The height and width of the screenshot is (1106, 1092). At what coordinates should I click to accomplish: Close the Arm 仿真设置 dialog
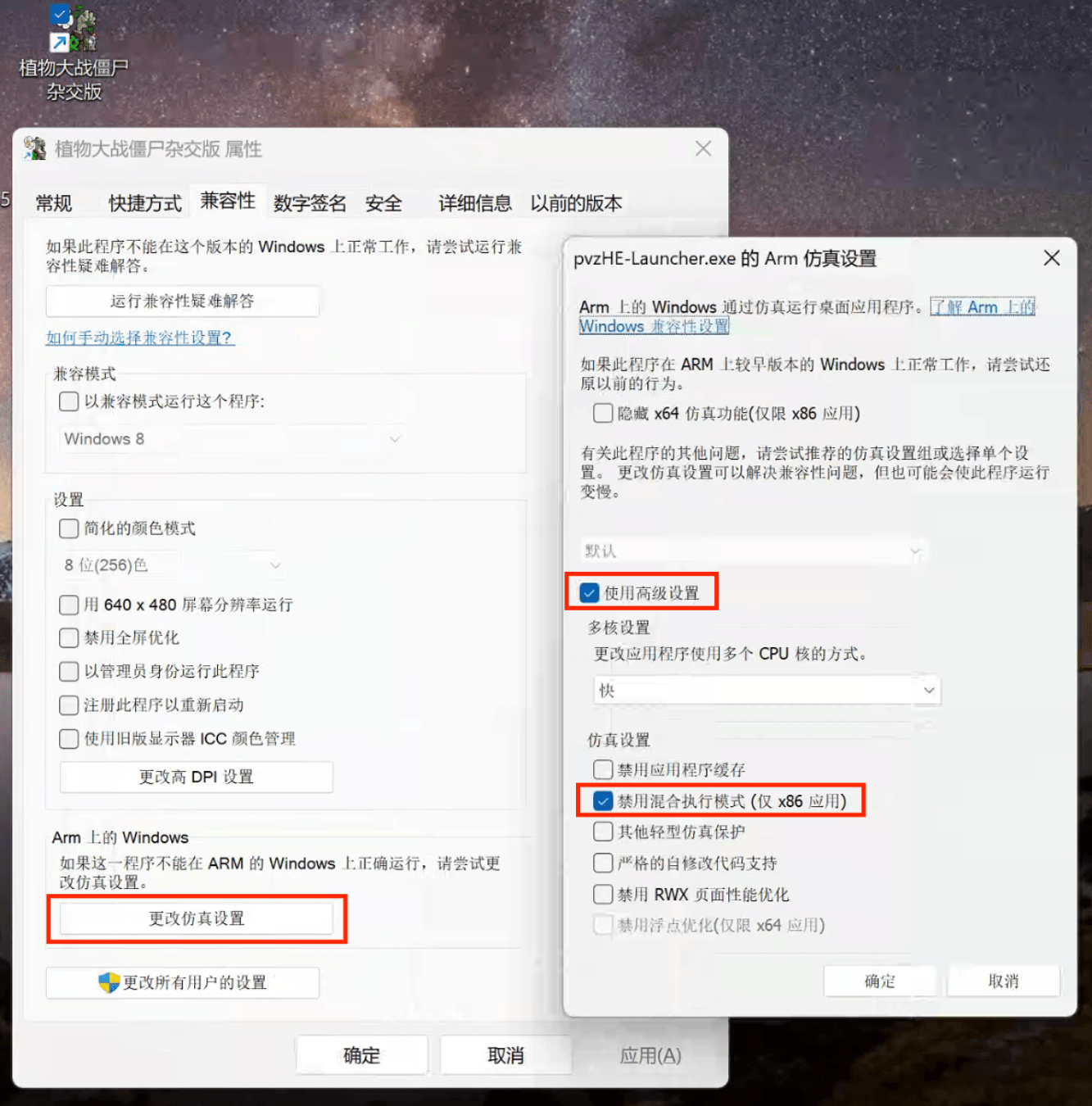(1052, 258)
